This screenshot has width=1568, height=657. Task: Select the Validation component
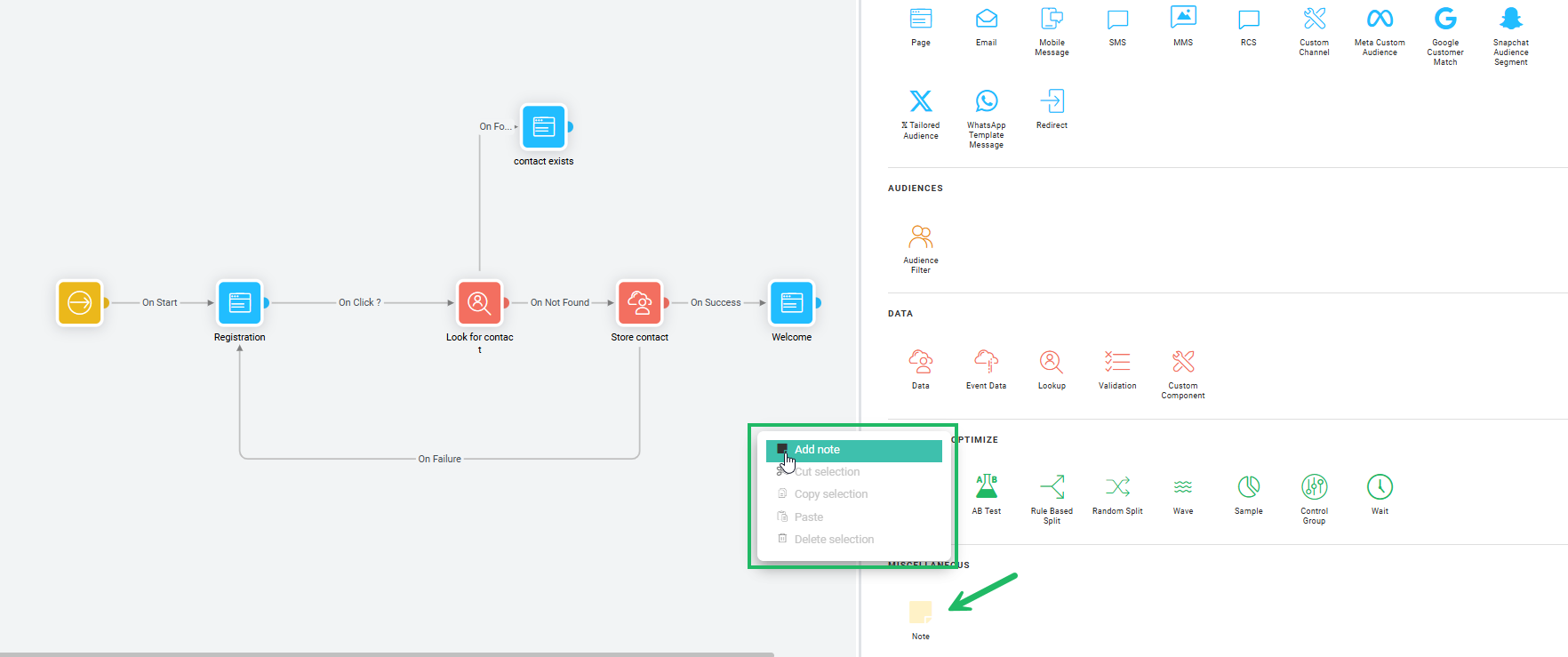coord(1116,363)
